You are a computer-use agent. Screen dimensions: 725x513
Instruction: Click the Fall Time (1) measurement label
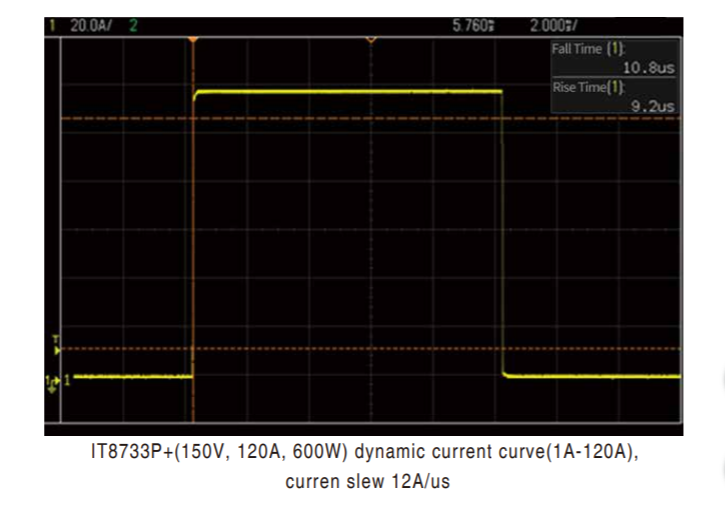pyautogui.click(x=588, y=49)
